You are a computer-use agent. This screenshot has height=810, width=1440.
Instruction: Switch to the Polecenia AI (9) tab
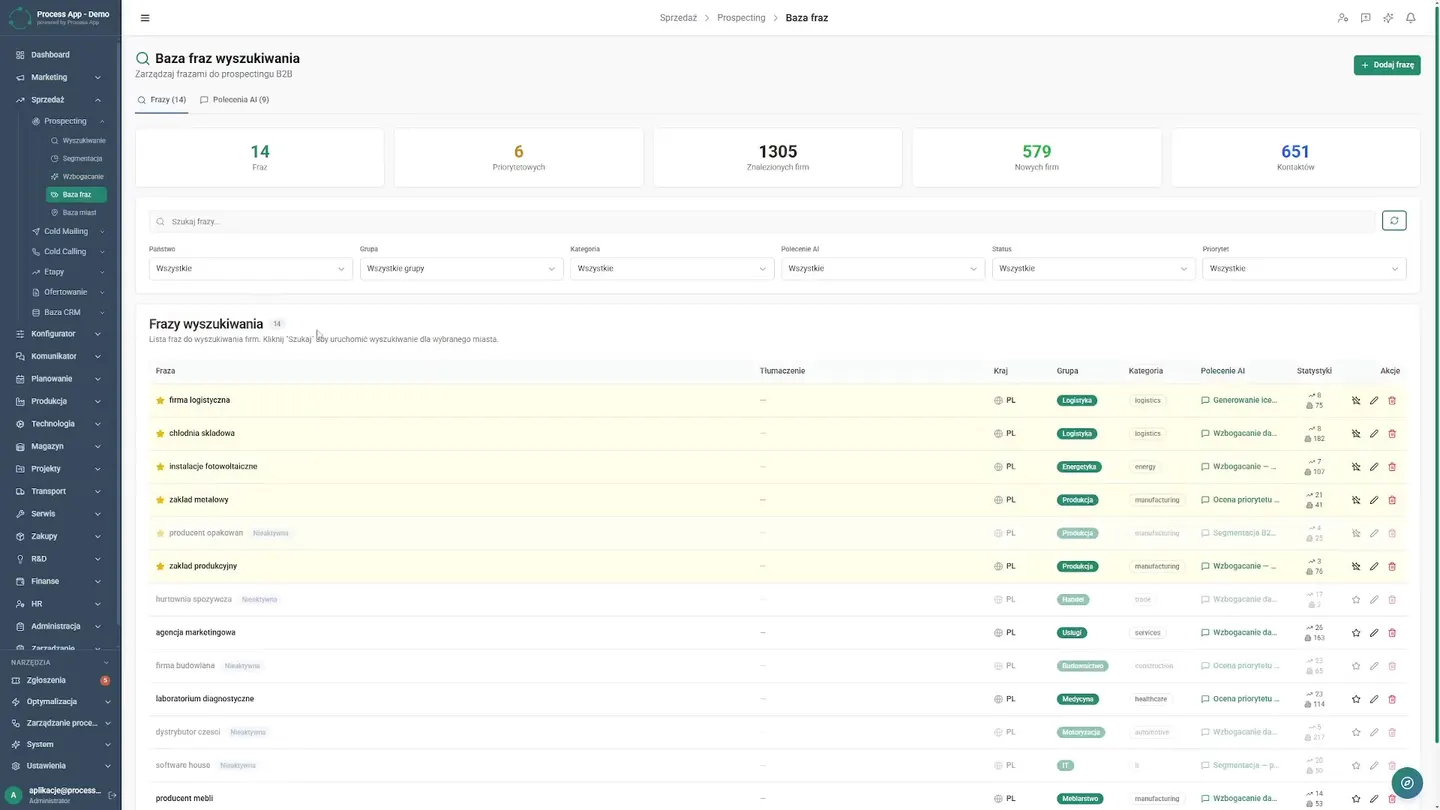235,100
